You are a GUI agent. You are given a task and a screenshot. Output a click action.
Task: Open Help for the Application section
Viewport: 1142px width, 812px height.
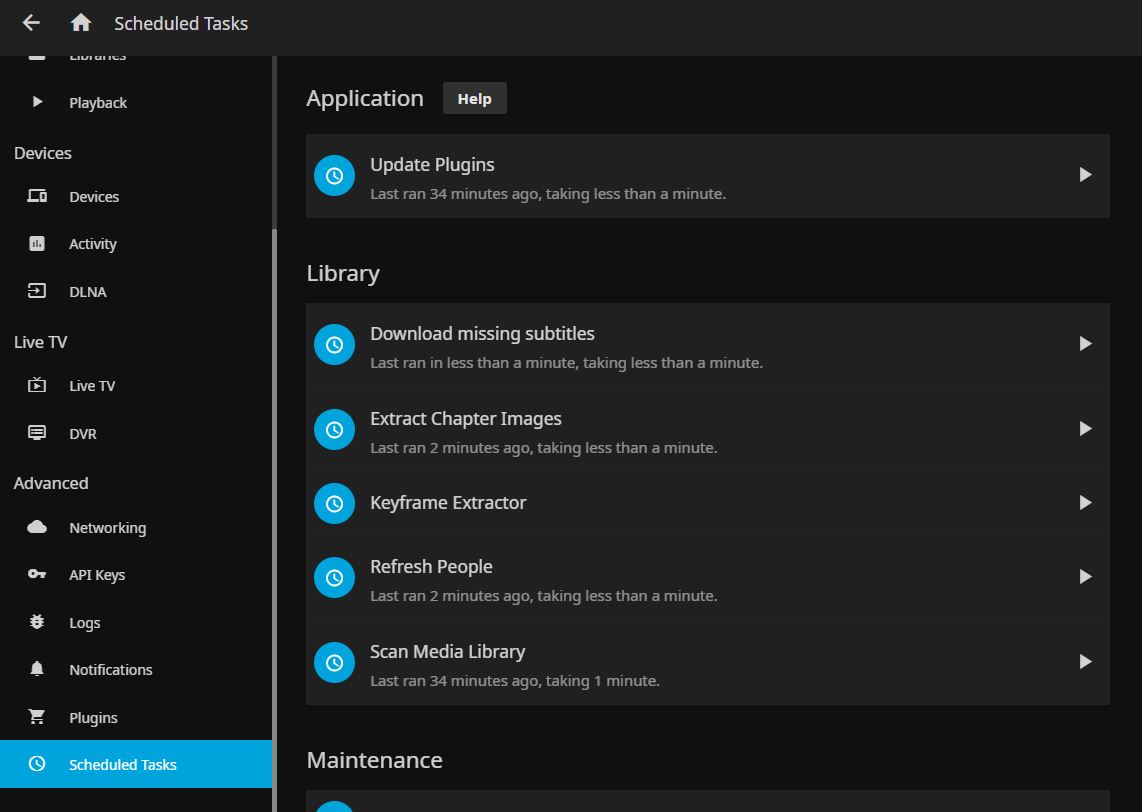(474, 98)
